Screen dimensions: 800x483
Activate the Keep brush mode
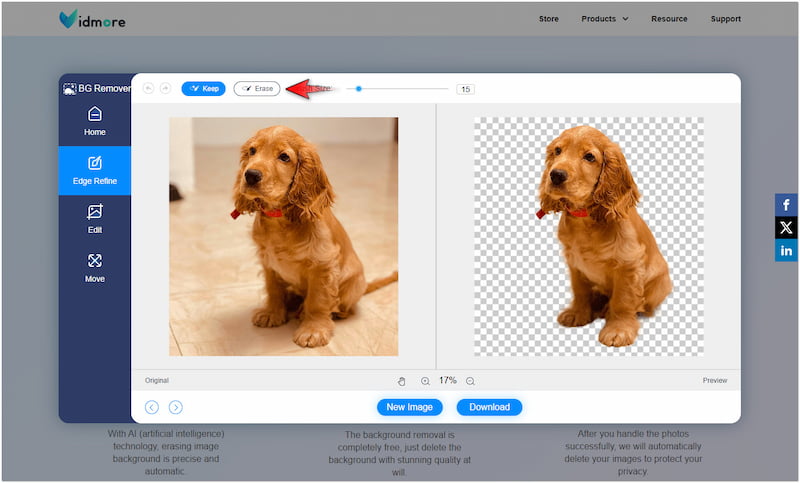coord(204,88)
